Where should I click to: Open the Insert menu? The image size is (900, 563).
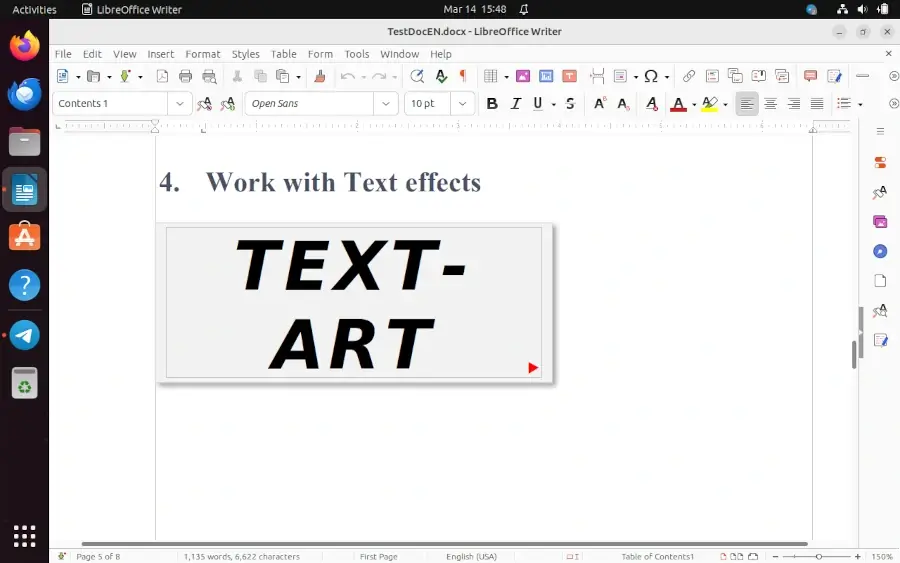[160, 54]
